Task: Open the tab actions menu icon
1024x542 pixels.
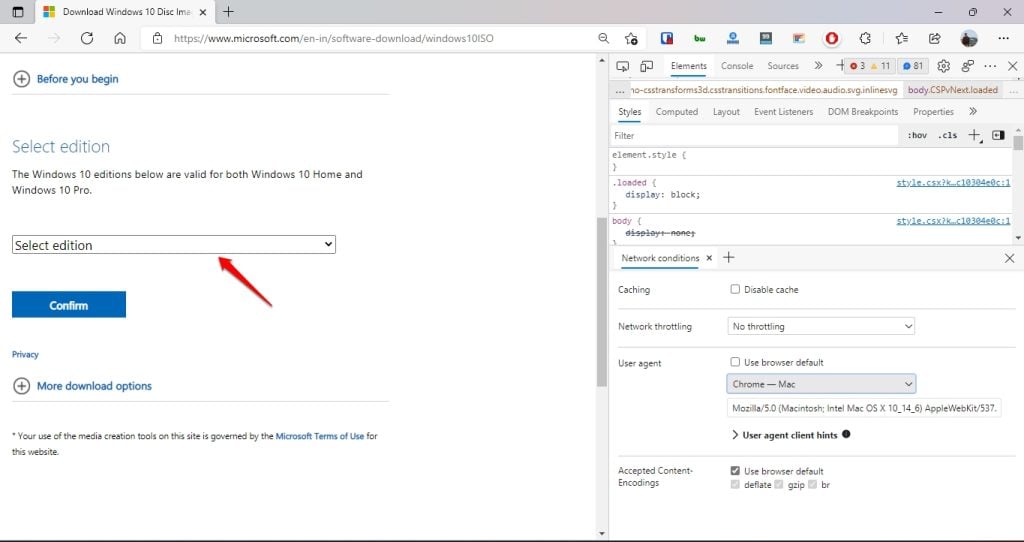Action: pyautogui.click(x=18, y=12)
